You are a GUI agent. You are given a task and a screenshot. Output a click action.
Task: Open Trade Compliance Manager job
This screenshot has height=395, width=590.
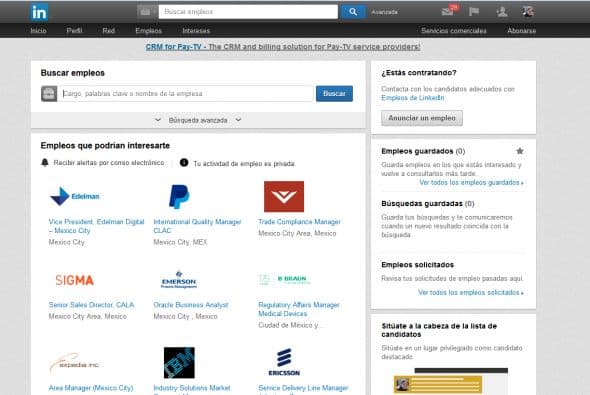[x=299, y=222]
